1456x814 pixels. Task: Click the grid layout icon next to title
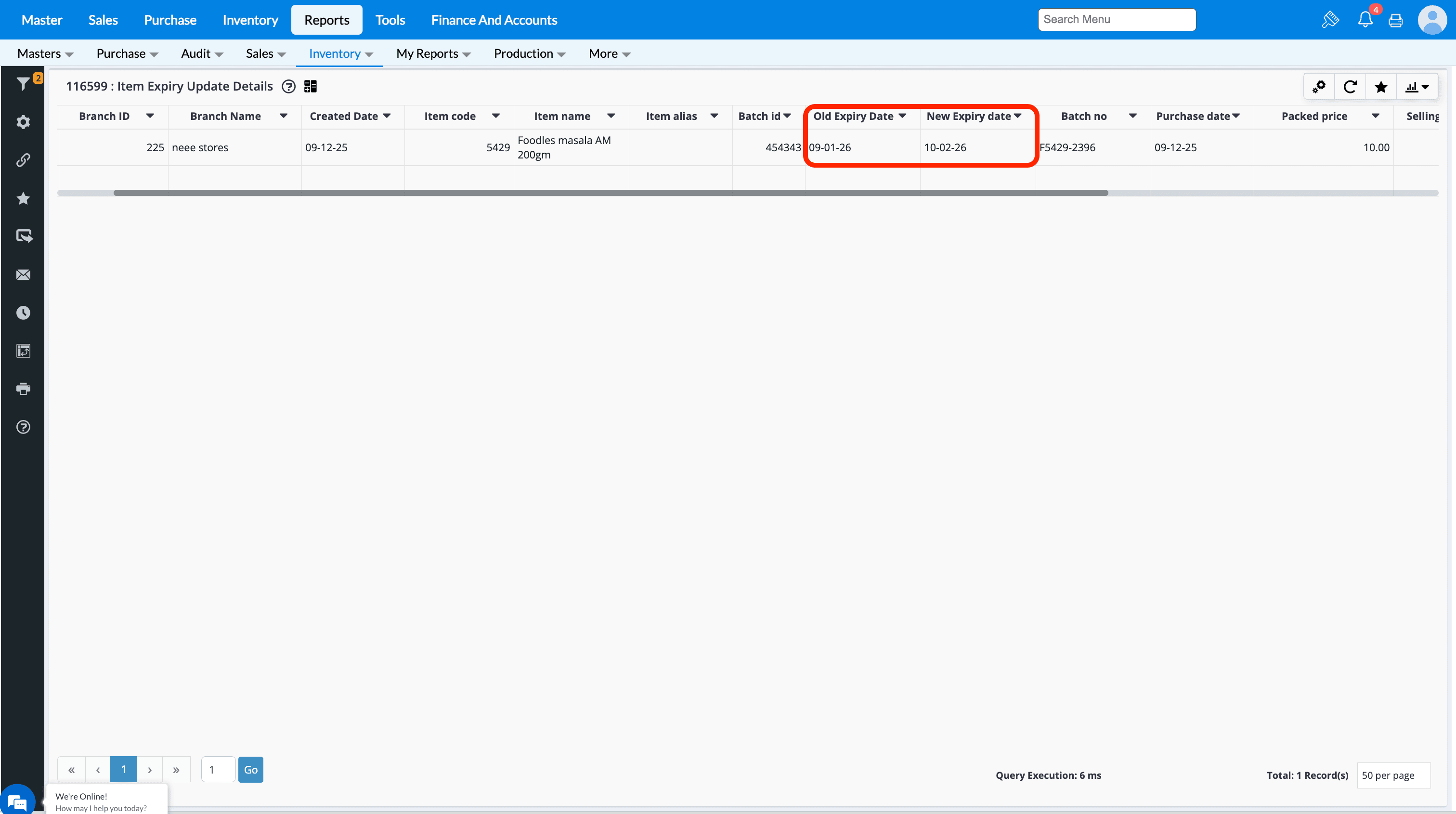click(310, 87)
